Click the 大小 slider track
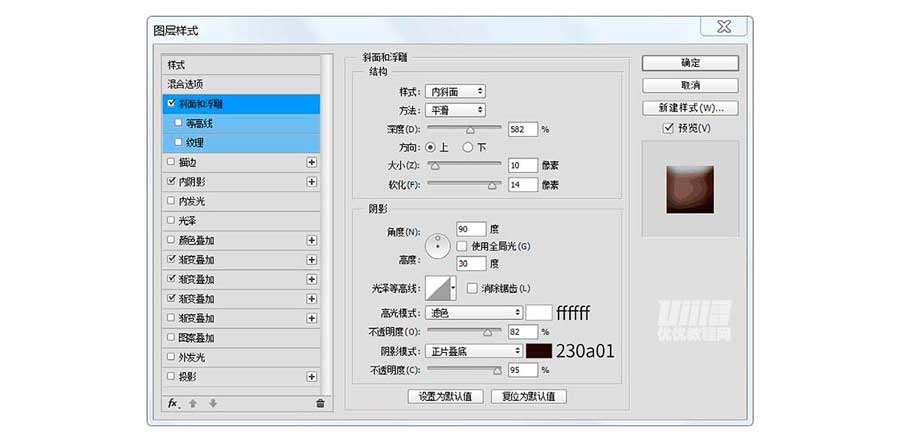Image resolution: width=900 pixels, height=432 pixels. tap(465, 165)
